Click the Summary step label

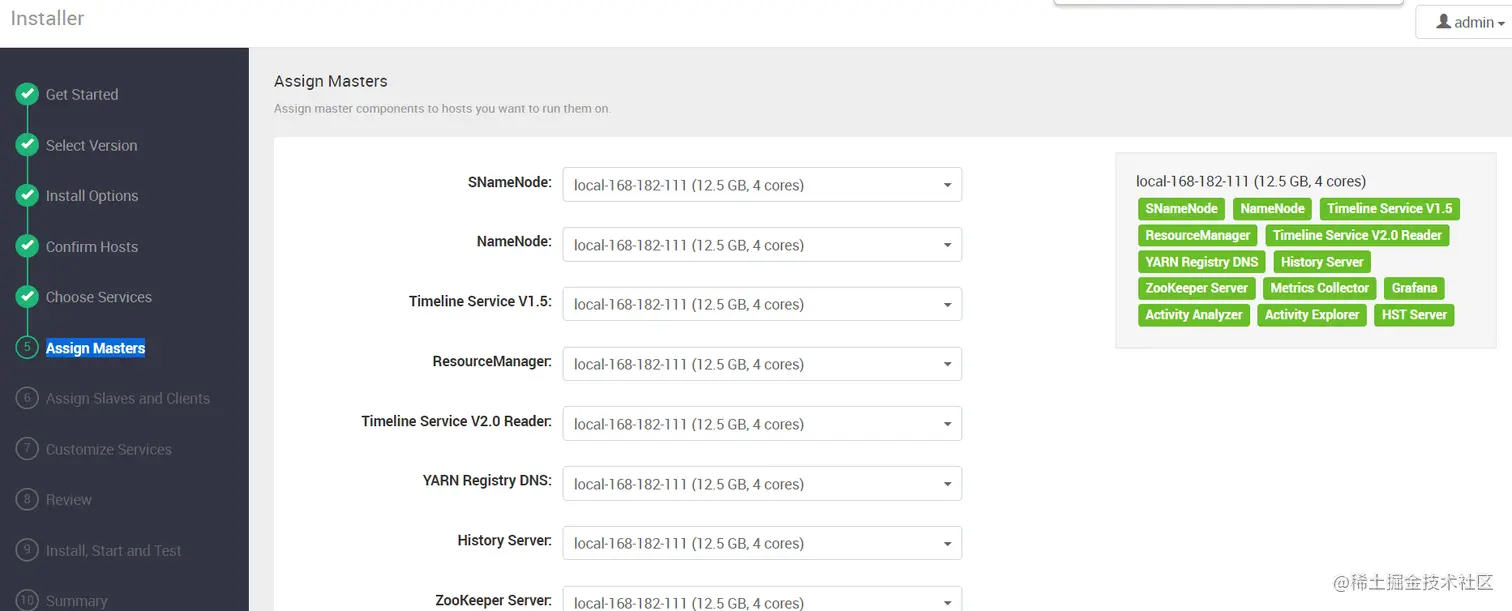click(x=77, y=601)
